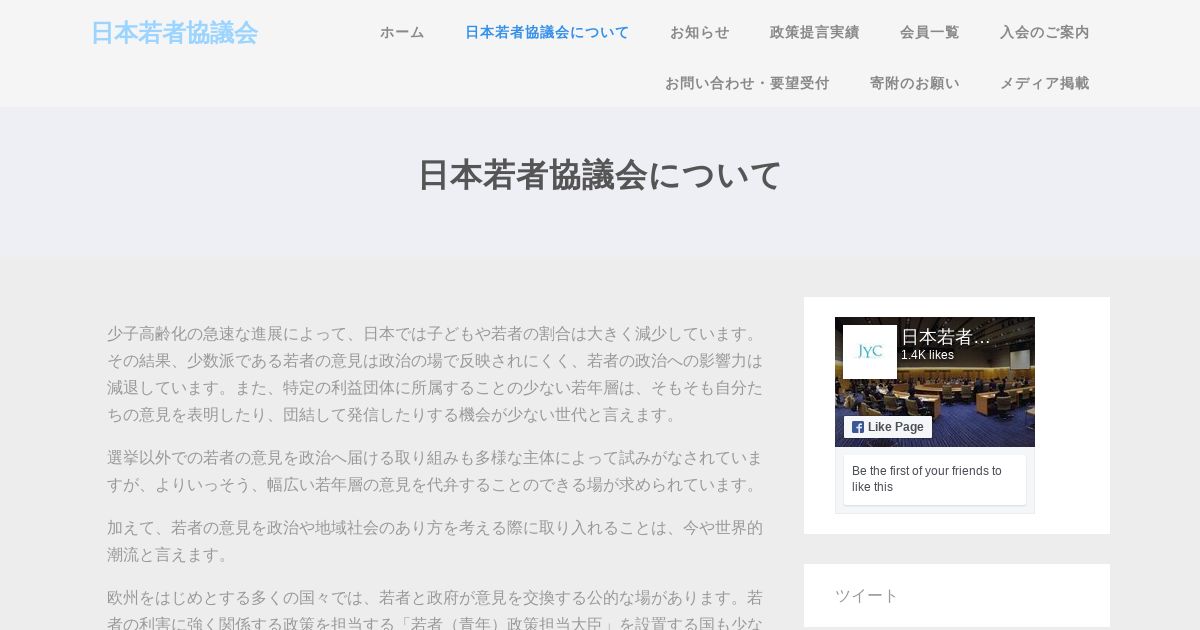The width and height of the screenshot is (1200, 630).
Task: Open 会員一覧 menu link
Action: tap(929, 32)
